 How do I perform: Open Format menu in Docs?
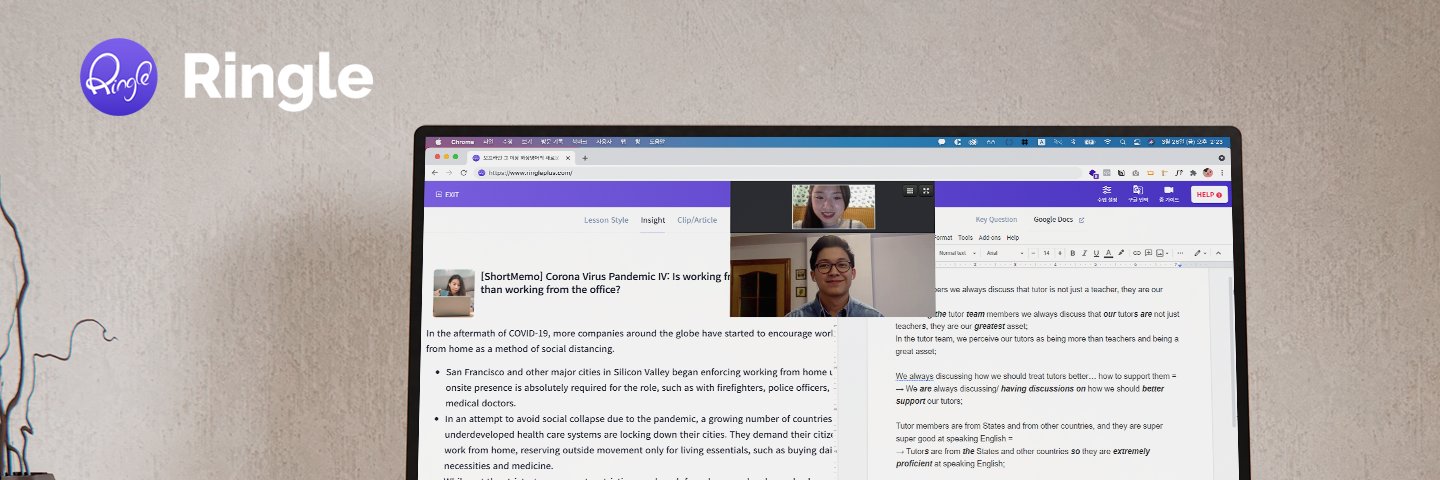(942, 238)
